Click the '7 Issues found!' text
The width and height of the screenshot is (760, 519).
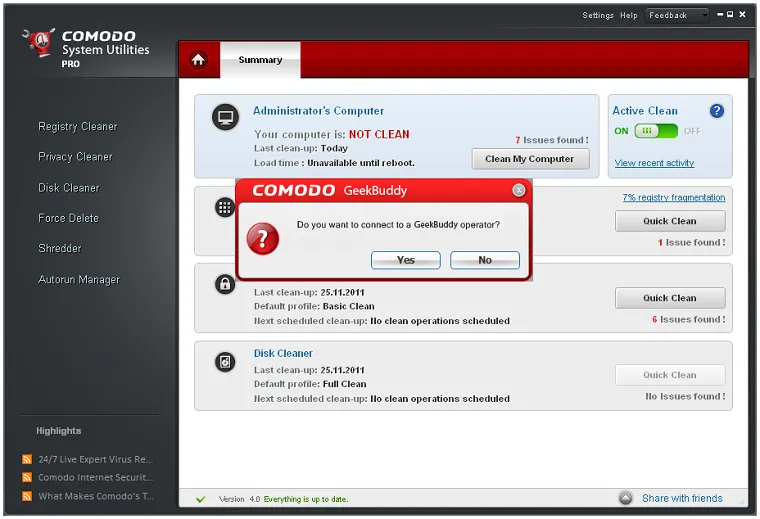coord(552,140)
